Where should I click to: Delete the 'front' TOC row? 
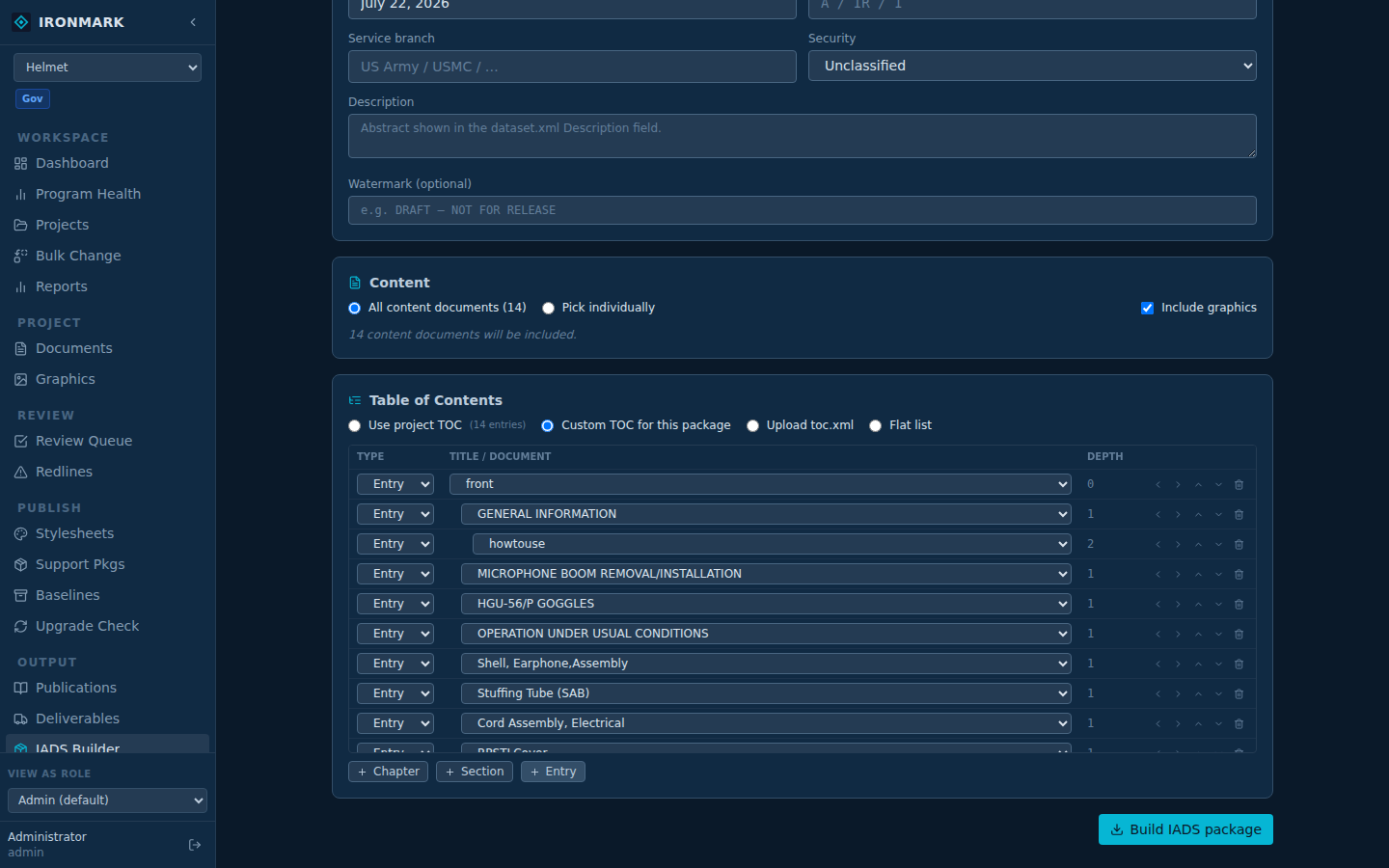pyautogui.click(x=1239, y=485)
